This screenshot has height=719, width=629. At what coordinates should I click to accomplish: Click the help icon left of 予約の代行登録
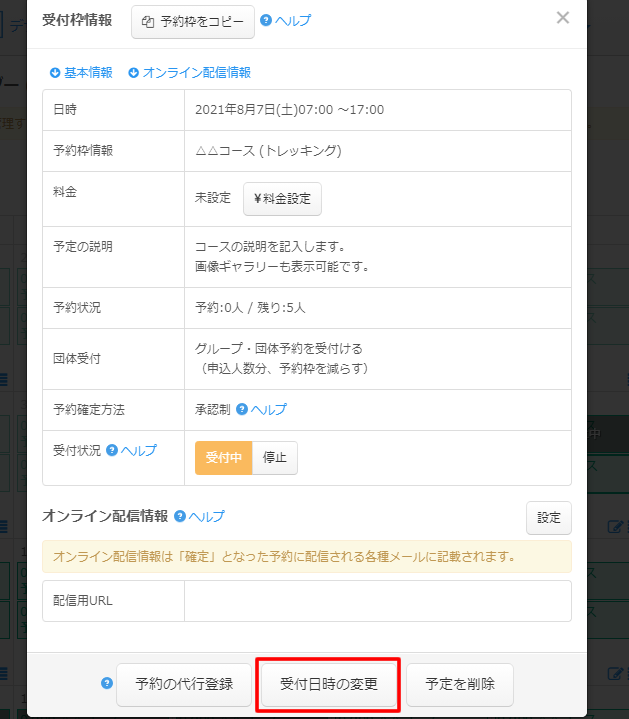(x=107, y=684)
